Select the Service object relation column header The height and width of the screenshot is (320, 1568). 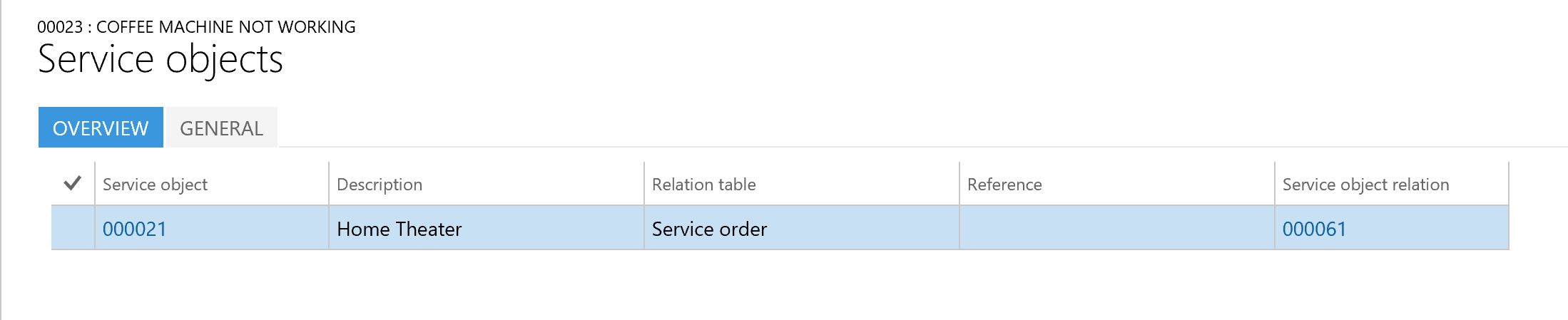(x=1365, y=185)
